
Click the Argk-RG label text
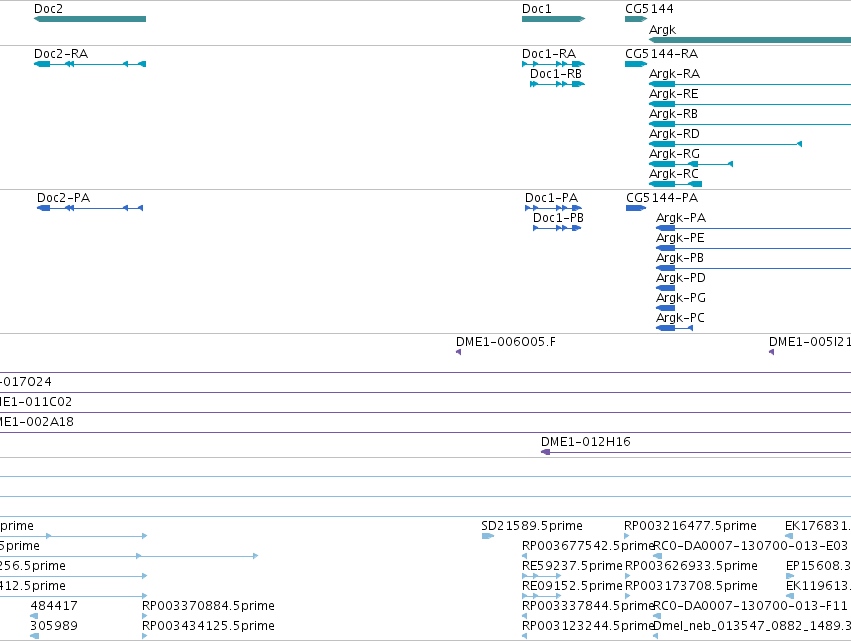pyautogui.click(x=674, y=154)
